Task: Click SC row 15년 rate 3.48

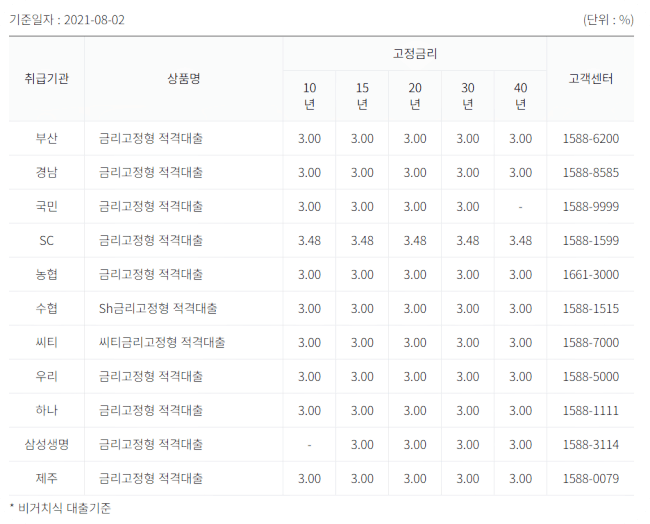Action: (362, 240)
